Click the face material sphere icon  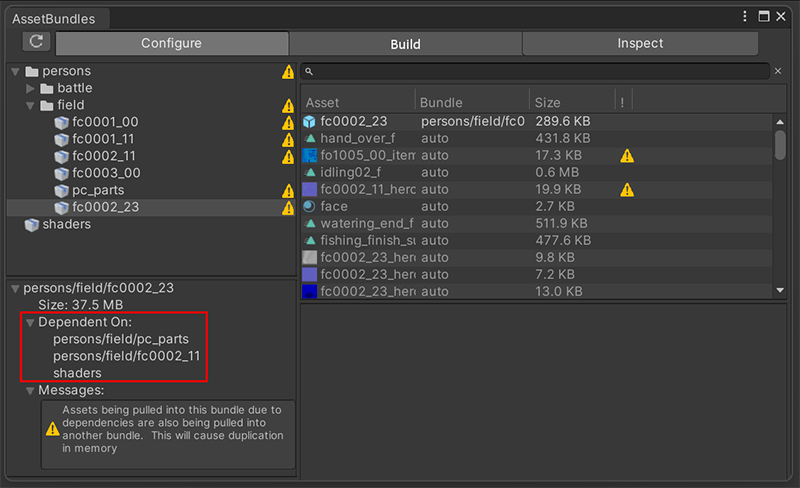tap(310, 207)
